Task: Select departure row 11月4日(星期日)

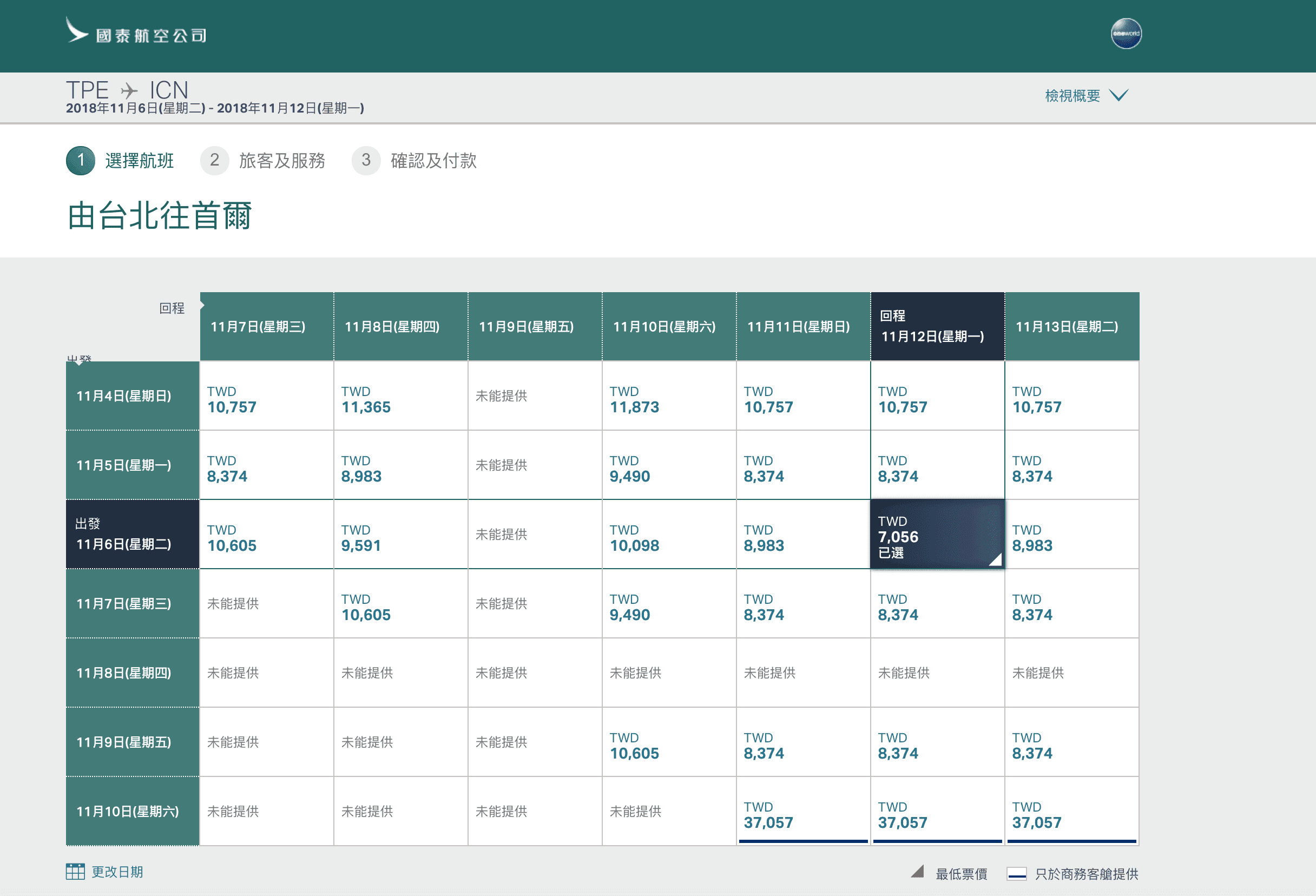Action: [133, 396]
